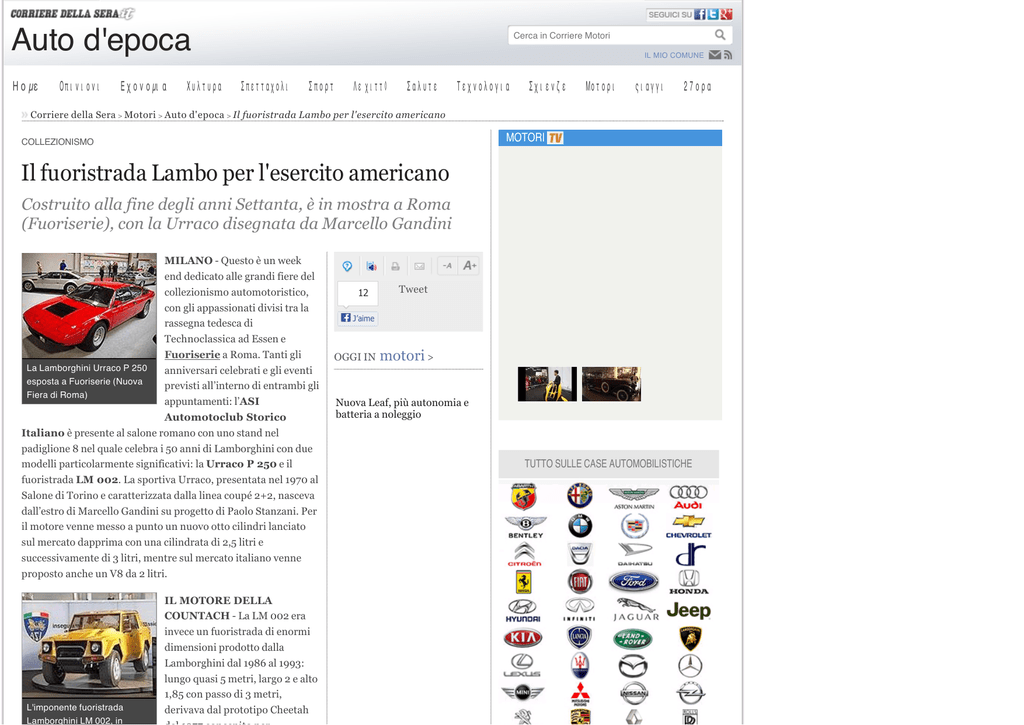Open the Motori item in navigation bar
The image size is (1024, 725).
pyautogui.click(x=600, y=86)
